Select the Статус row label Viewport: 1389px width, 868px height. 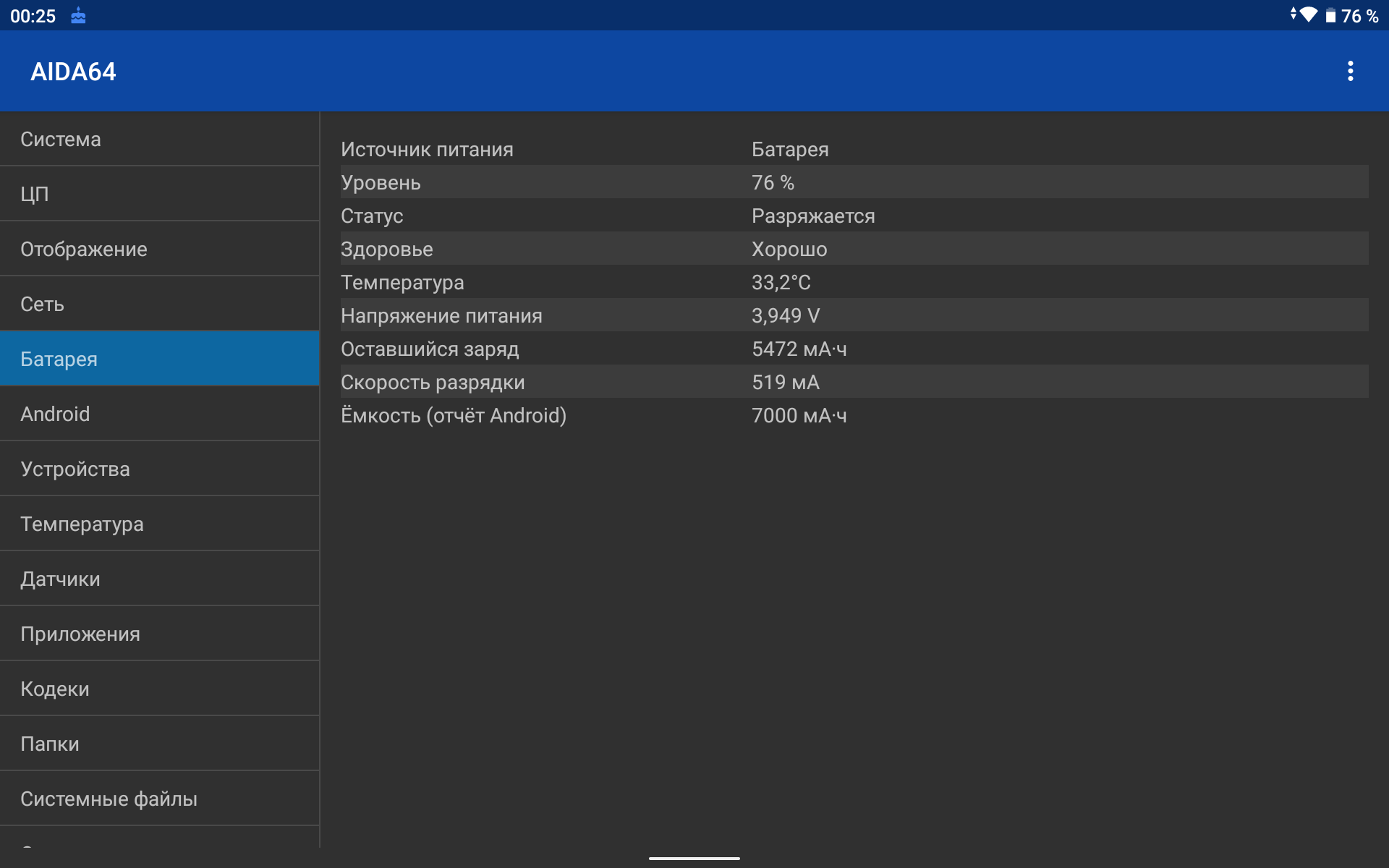(x=372, y=216)
